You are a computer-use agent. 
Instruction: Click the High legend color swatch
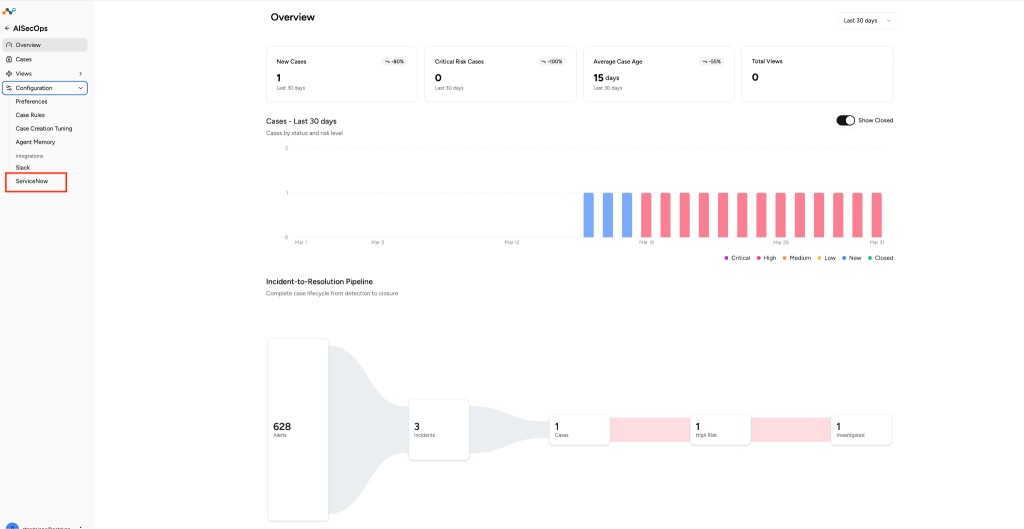click(758, 258)
